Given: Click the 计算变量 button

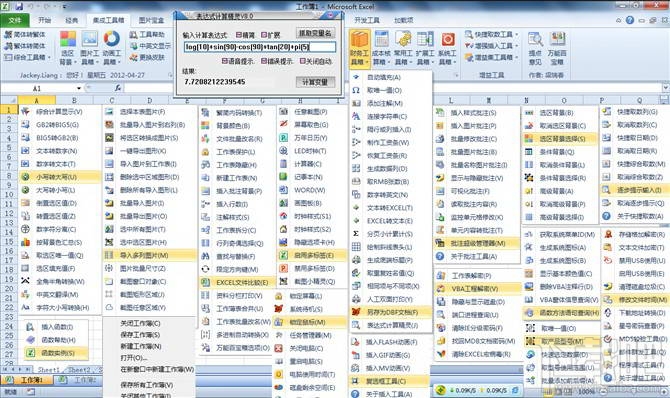Looking at the screenshot, I should point(315,82).
